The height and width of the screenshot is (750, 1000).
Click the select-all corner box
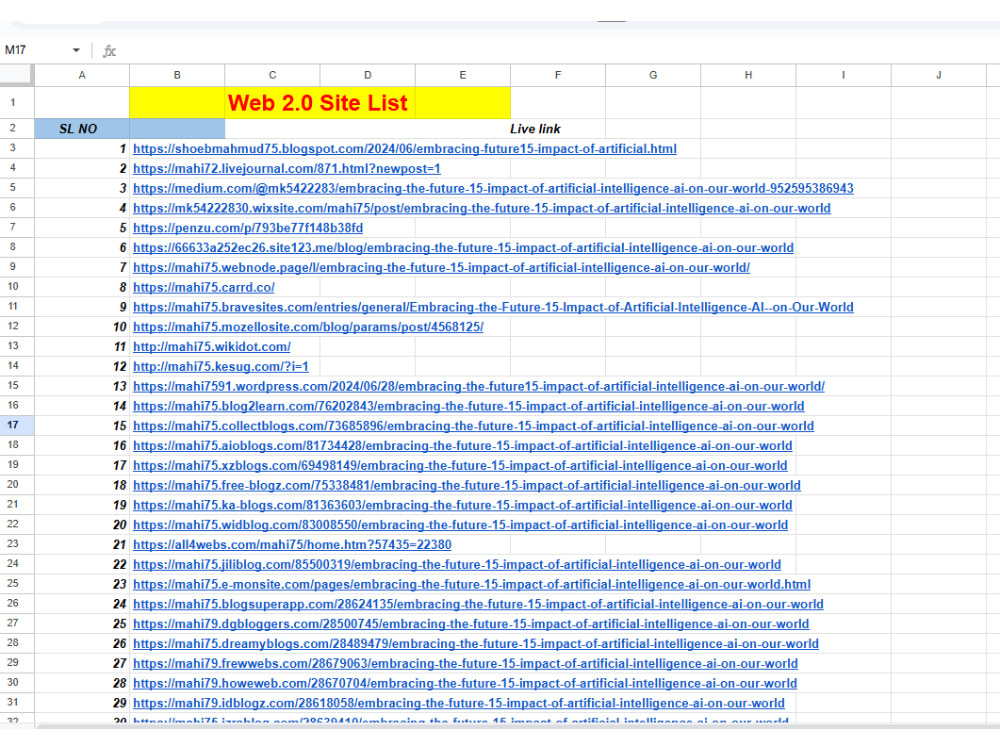[x=17, y=75]
